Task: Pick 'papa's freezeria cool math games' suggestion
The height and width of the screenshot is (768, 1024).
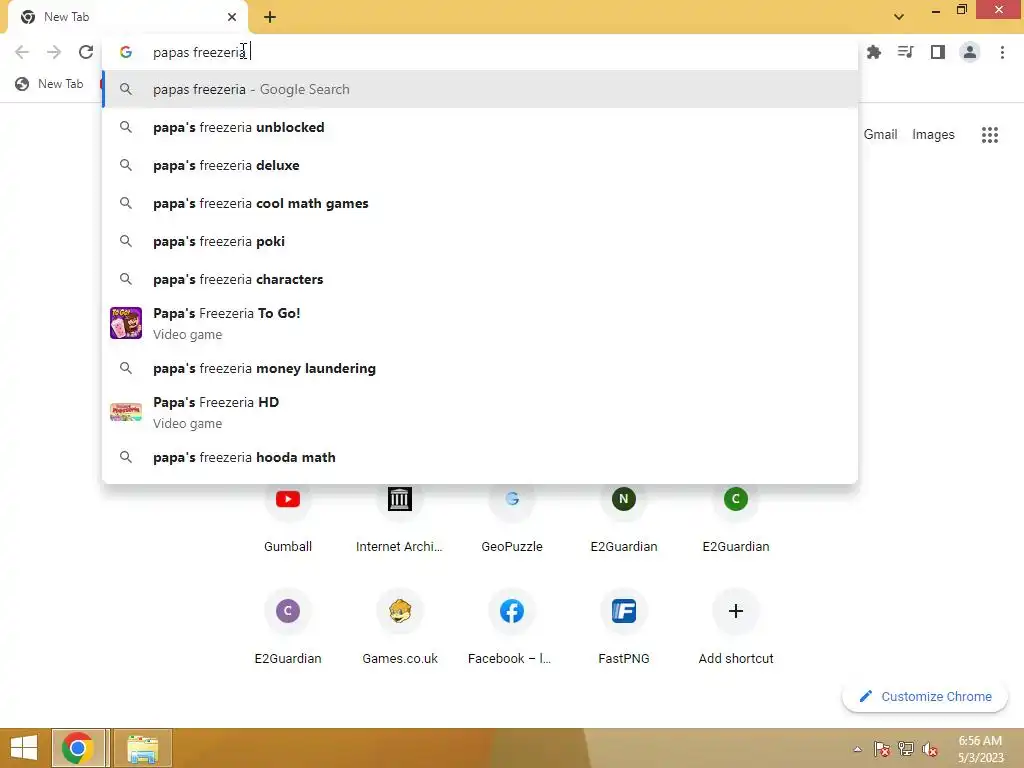Action: pyautogui.click(x=480, y=203)
